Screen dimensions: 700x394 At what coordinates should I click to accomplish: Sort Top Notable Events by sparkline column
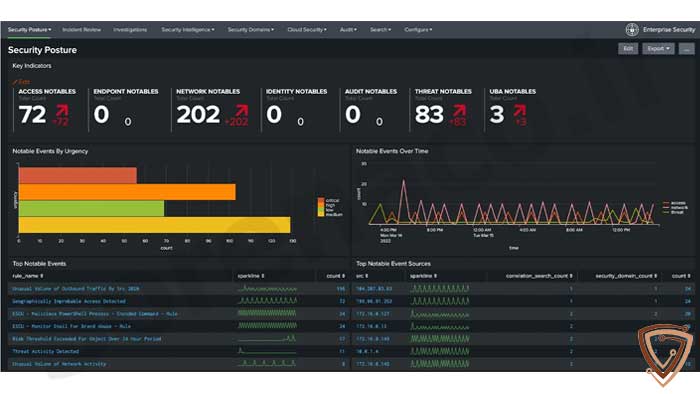[251, 276]
